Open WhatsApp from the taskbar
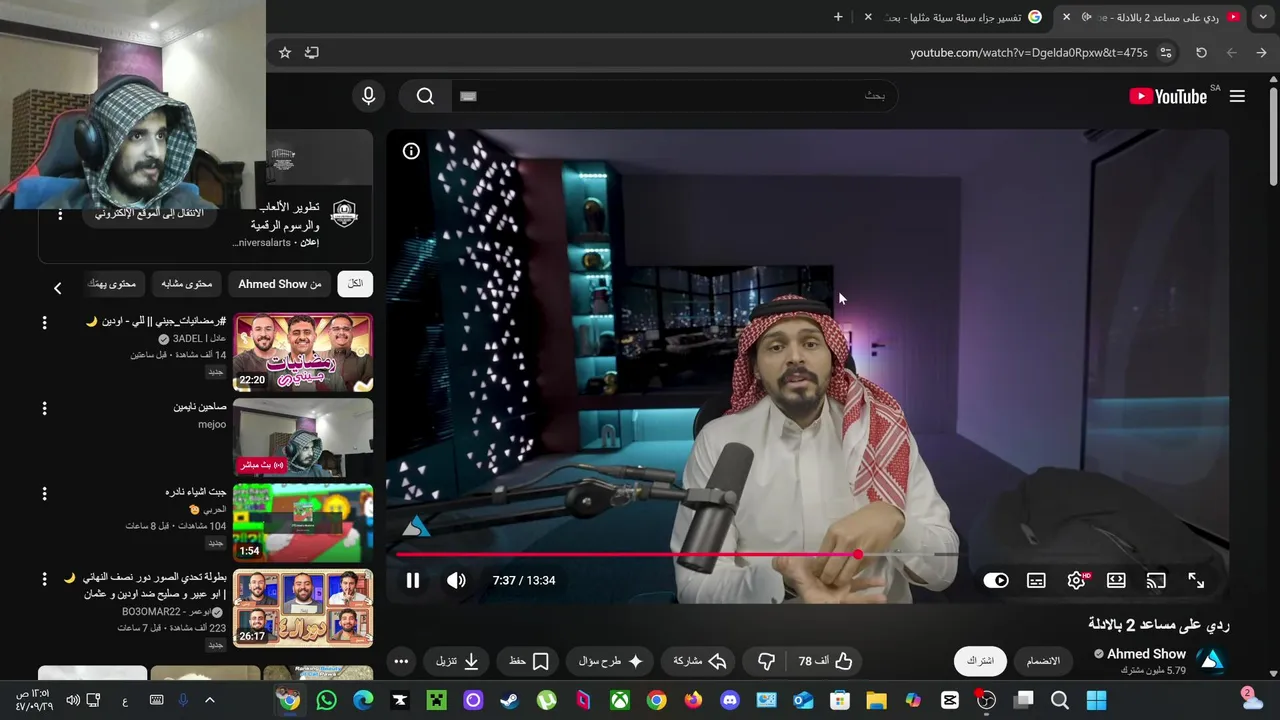1280x720 pixels. pos(326,700)
